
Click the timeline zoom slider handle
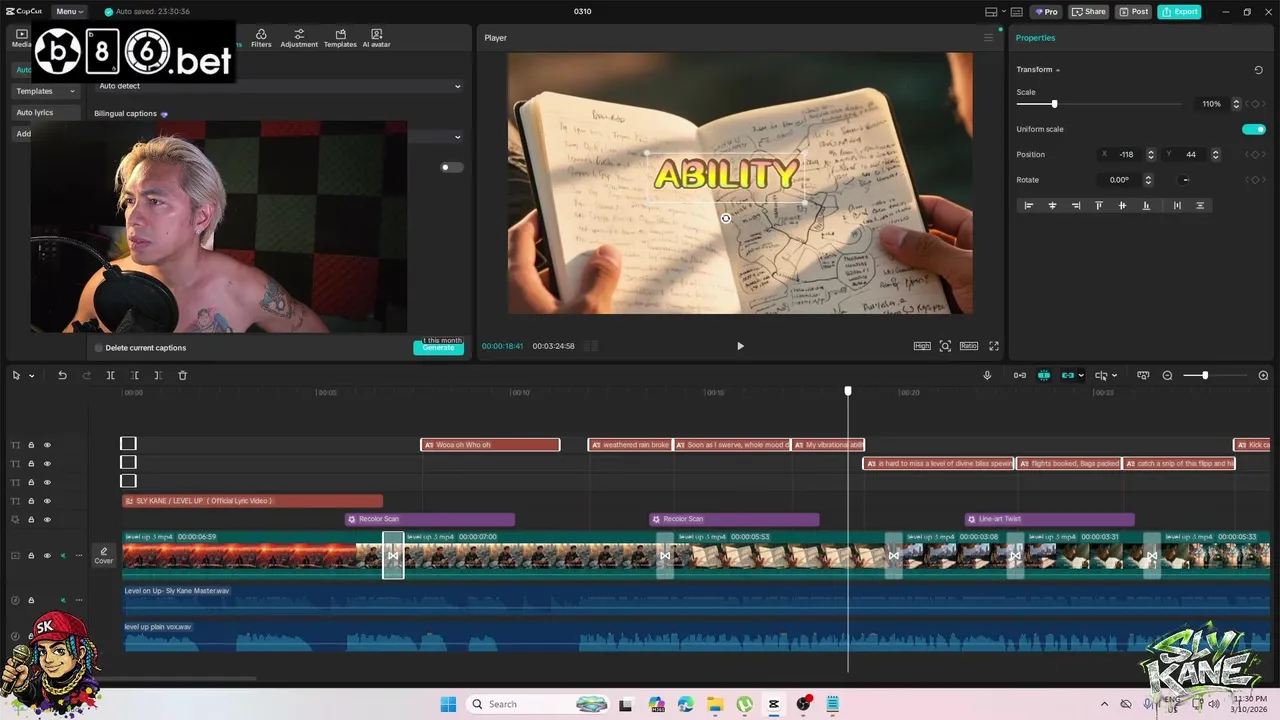point(1205,375)
